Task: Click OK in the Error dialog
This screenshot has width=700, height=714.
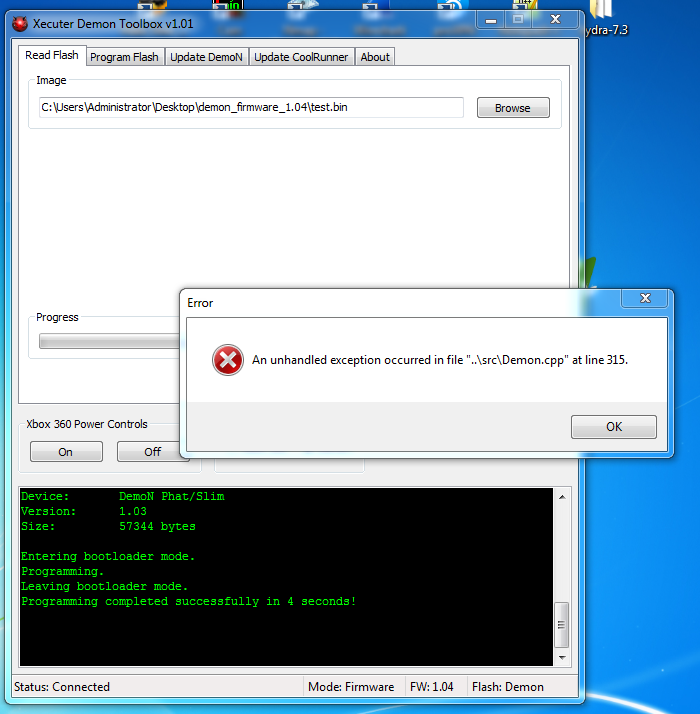Action: pos(614,427)
